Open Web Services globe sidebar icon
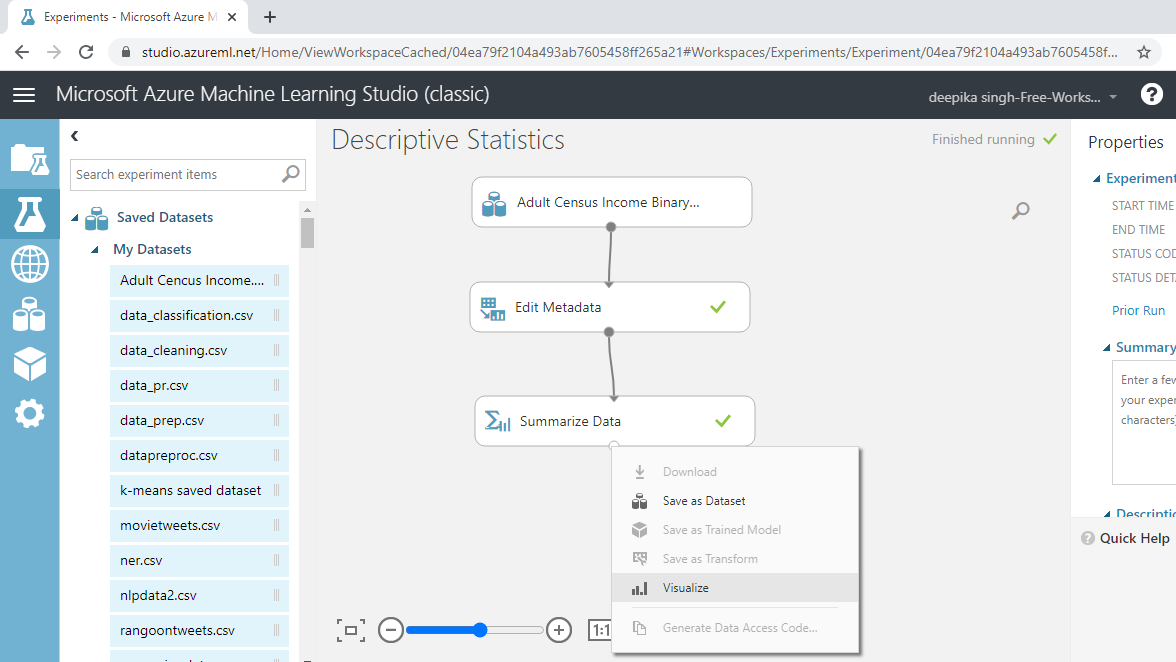The height and width of the screenshot is (662, 1176). [x=29, y=264]
